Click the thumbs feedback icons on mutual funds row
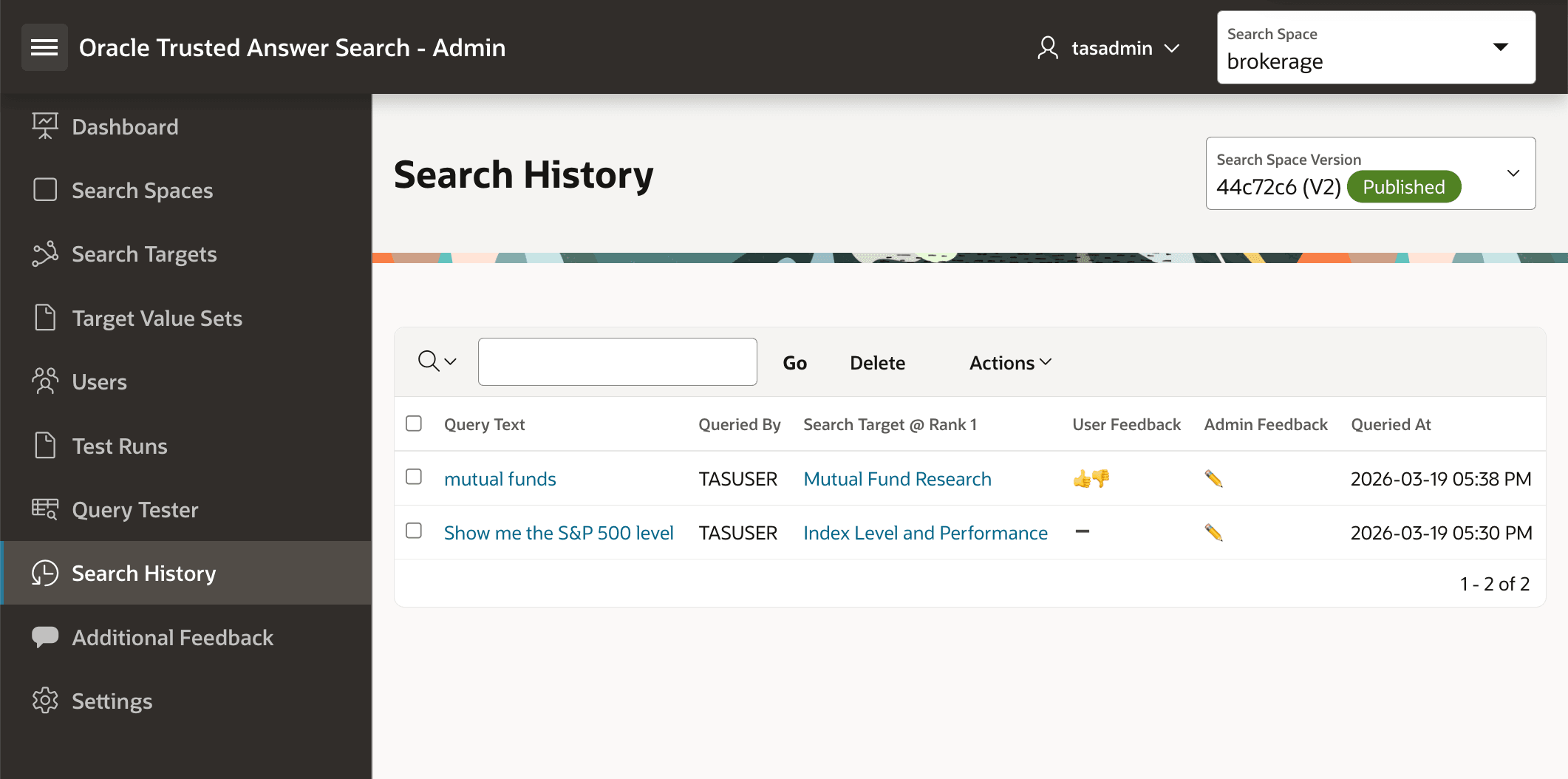1568x779 pixels. pyautogui.click(x=1091, y=478)
